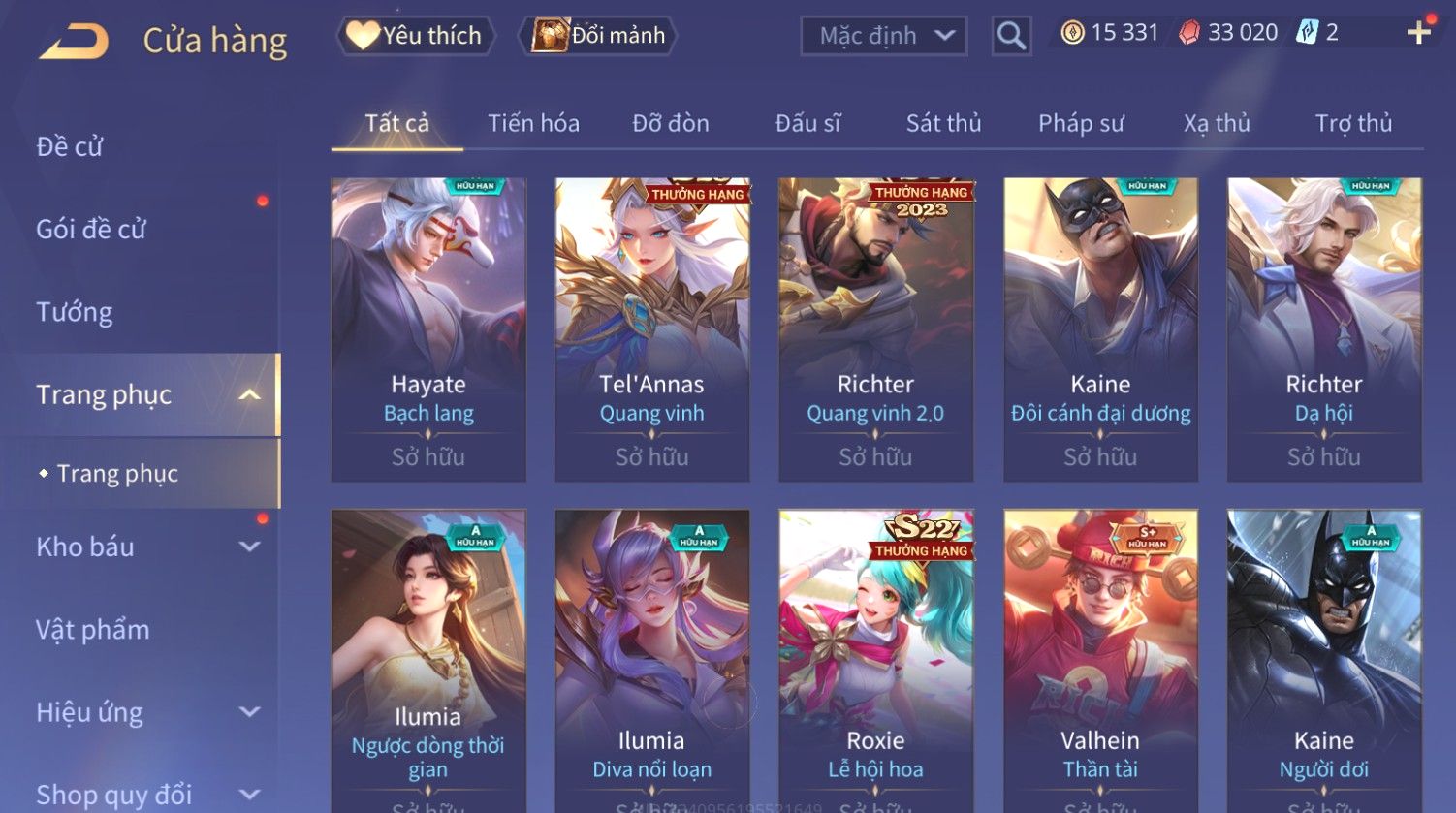Open Yêu thích heart favorites

click(416, 36)
